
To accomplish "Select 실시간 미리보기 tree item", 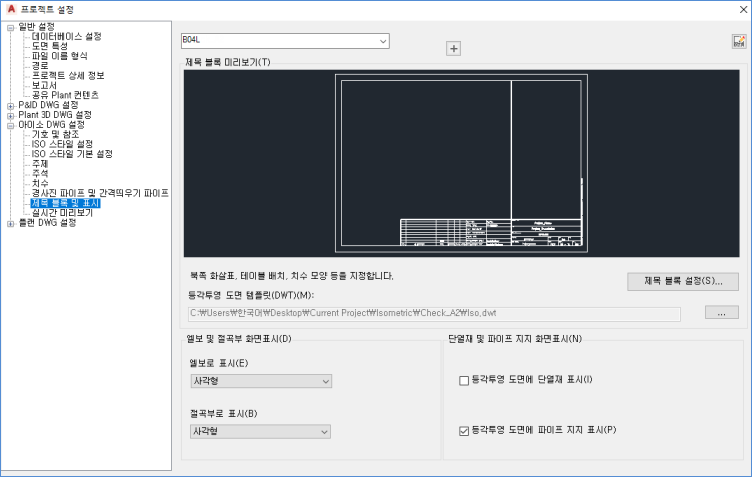I will coord(62,213).
